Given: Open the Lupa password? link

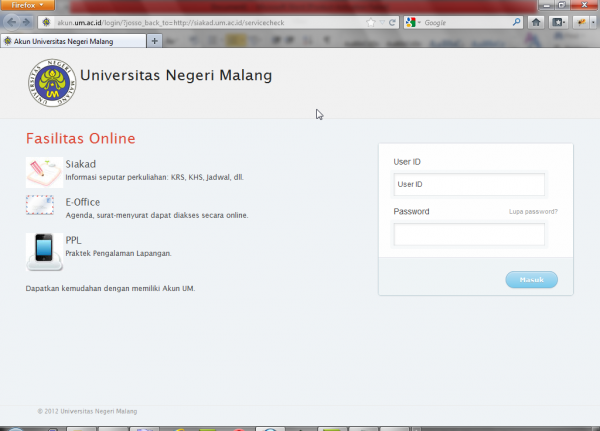Looking at the screenshot, I should pos(533,211).
